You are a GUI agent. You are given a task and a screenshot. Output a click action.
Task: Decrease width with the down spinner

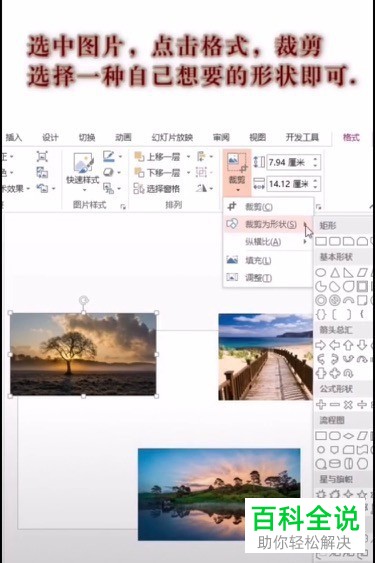[315, 188]
